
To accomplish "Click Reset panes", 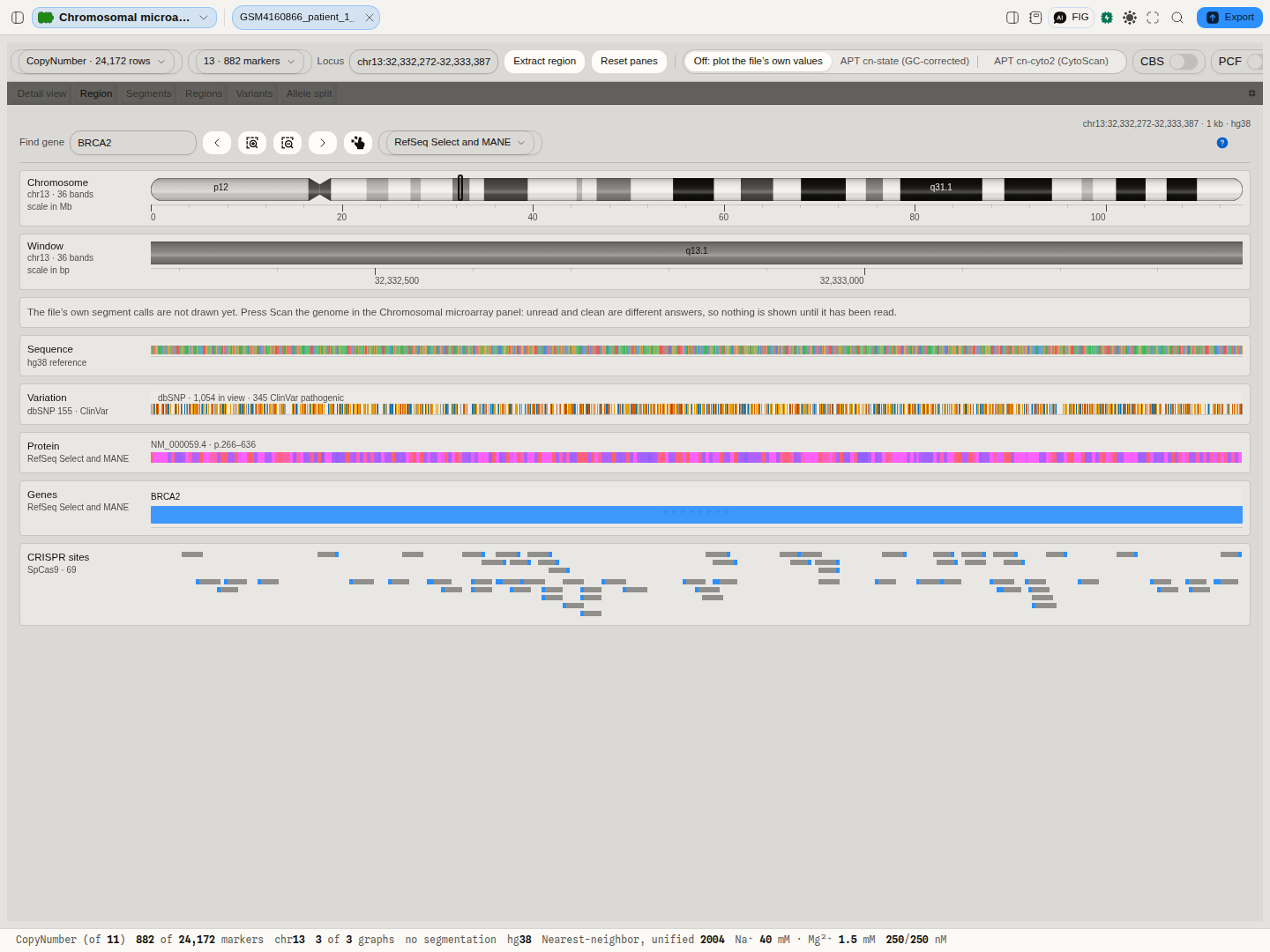I will click(629, 62).
